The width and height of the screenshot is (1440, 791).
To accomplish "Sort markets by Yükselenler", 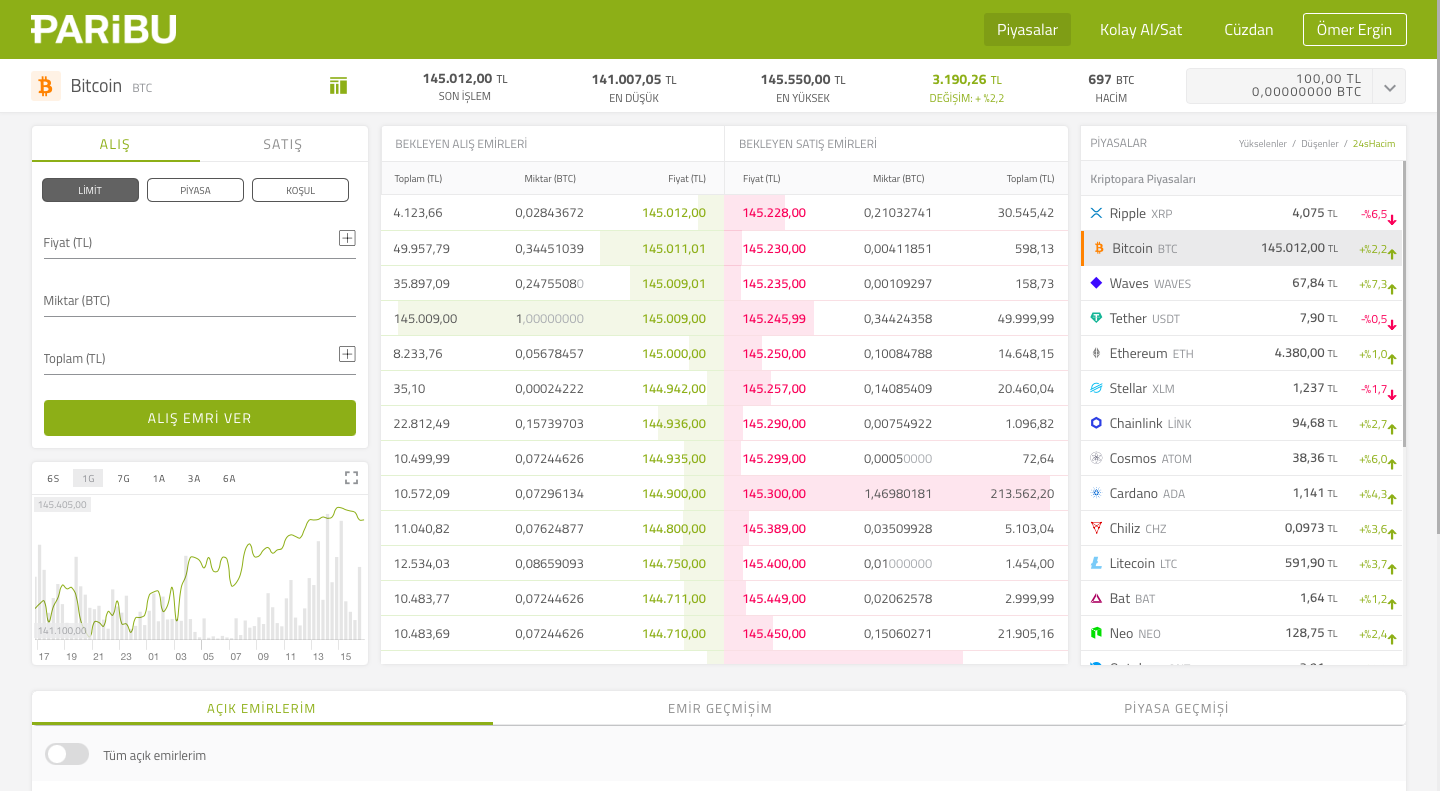I will 1262,144.
